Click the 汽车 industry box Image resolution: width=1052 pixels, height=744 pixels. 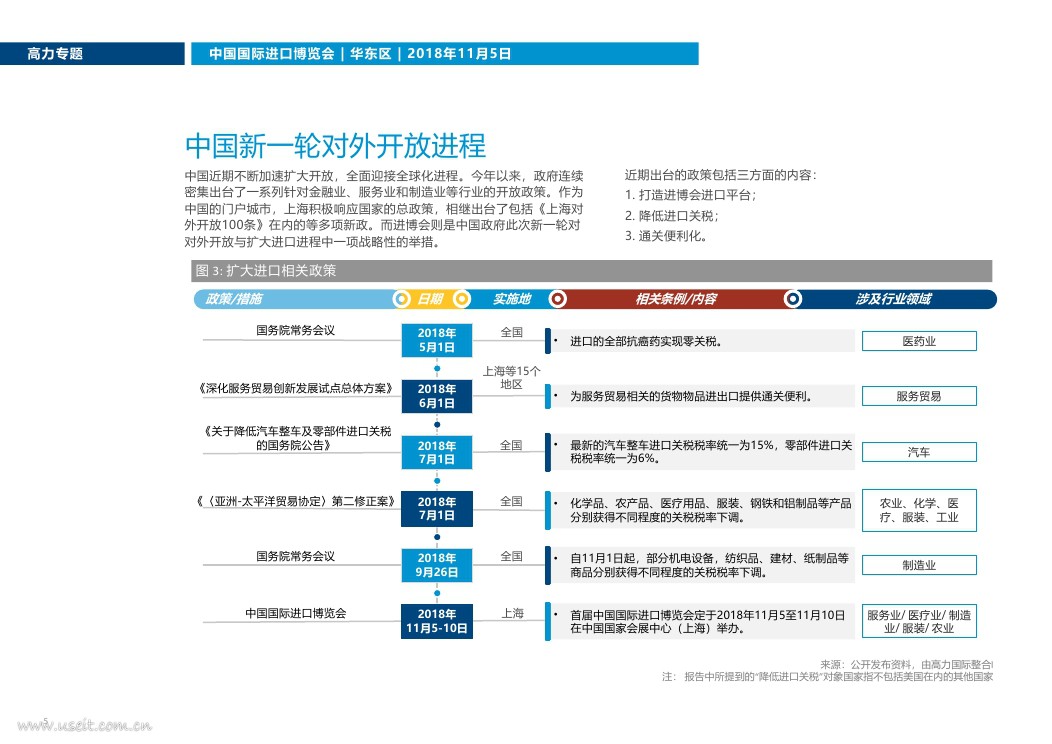click(919, 452)
